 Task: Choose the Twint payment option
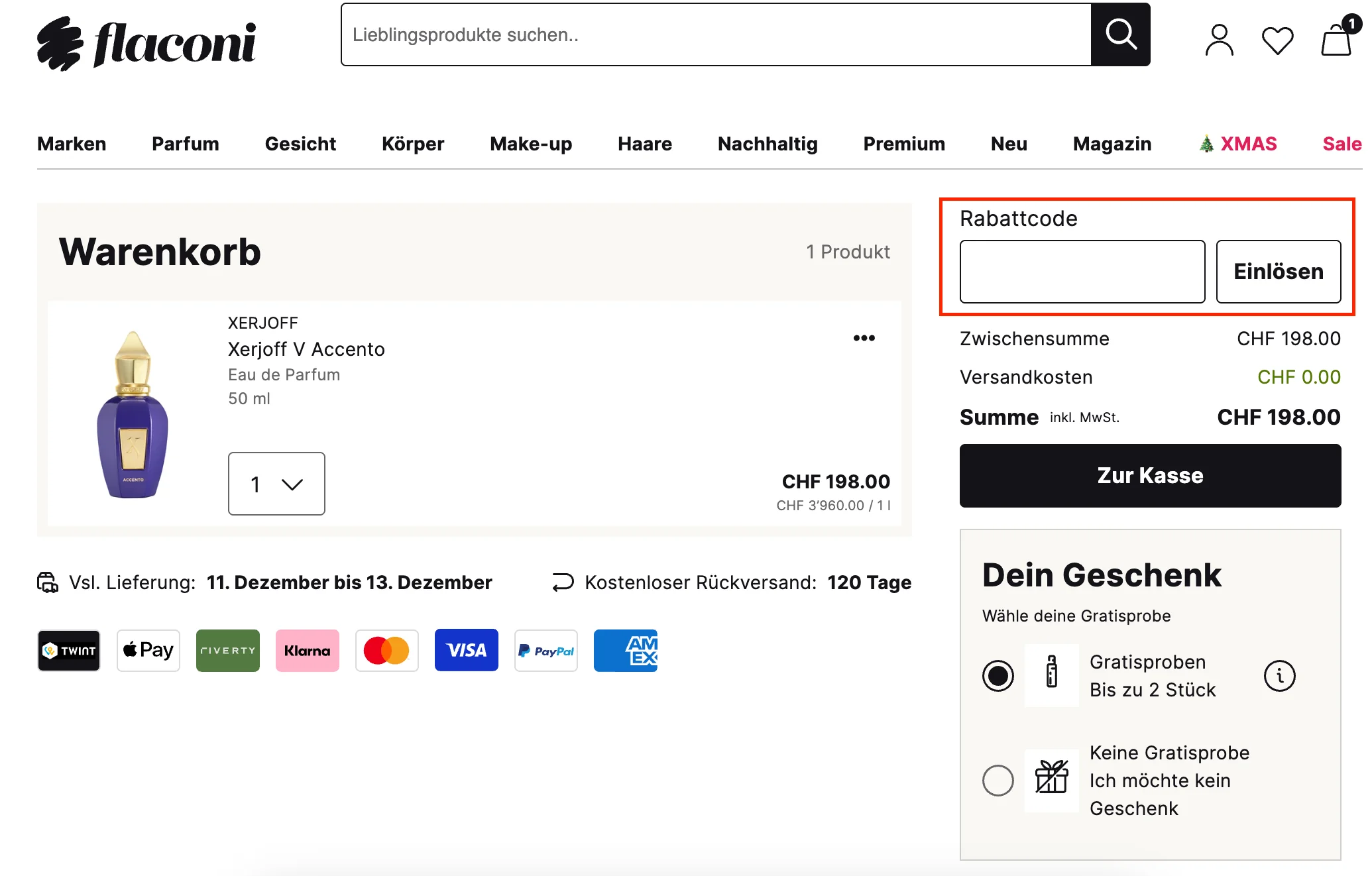[68, 650]
